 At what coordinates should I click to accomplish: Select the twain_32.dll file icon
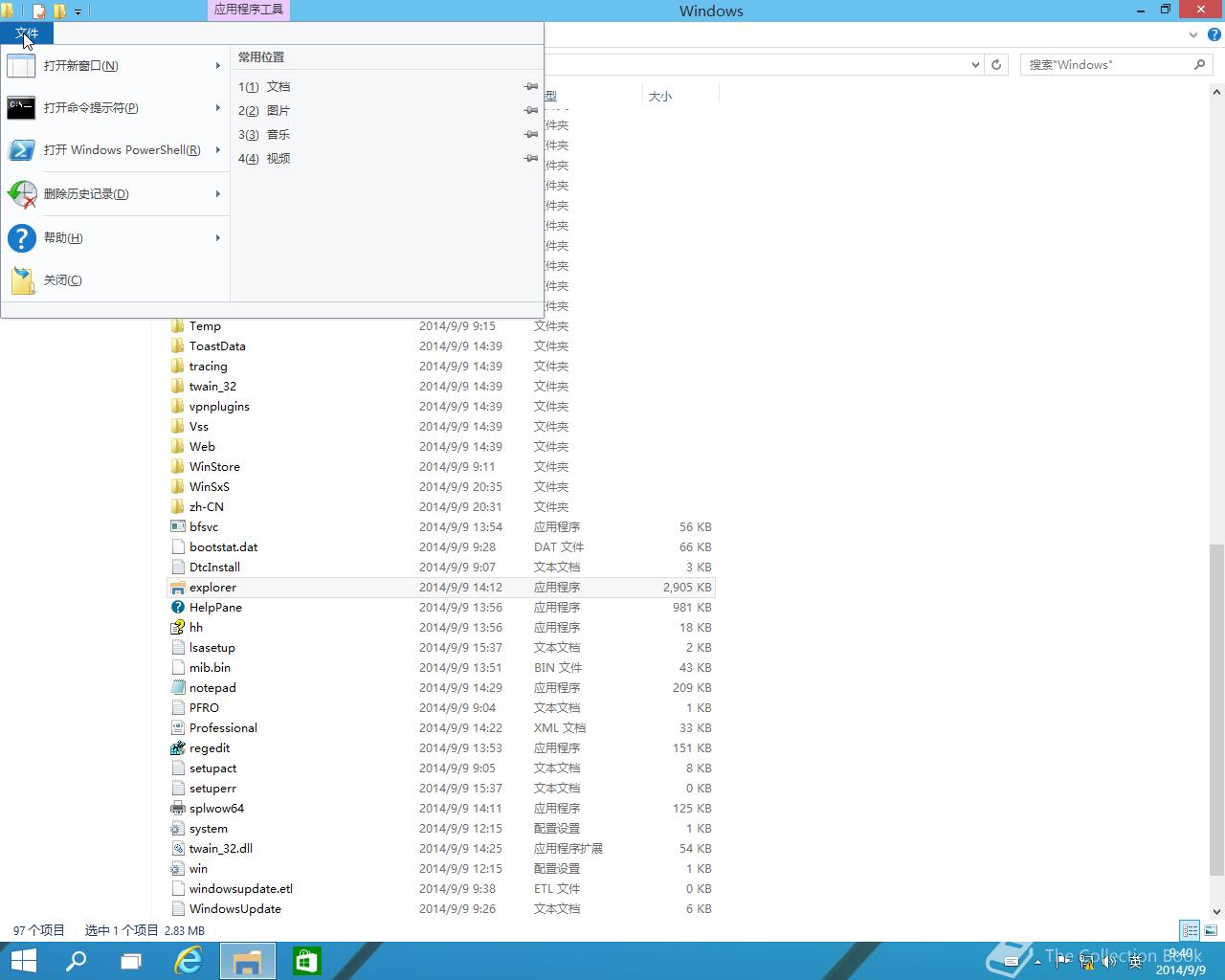(x=177, y=849)
